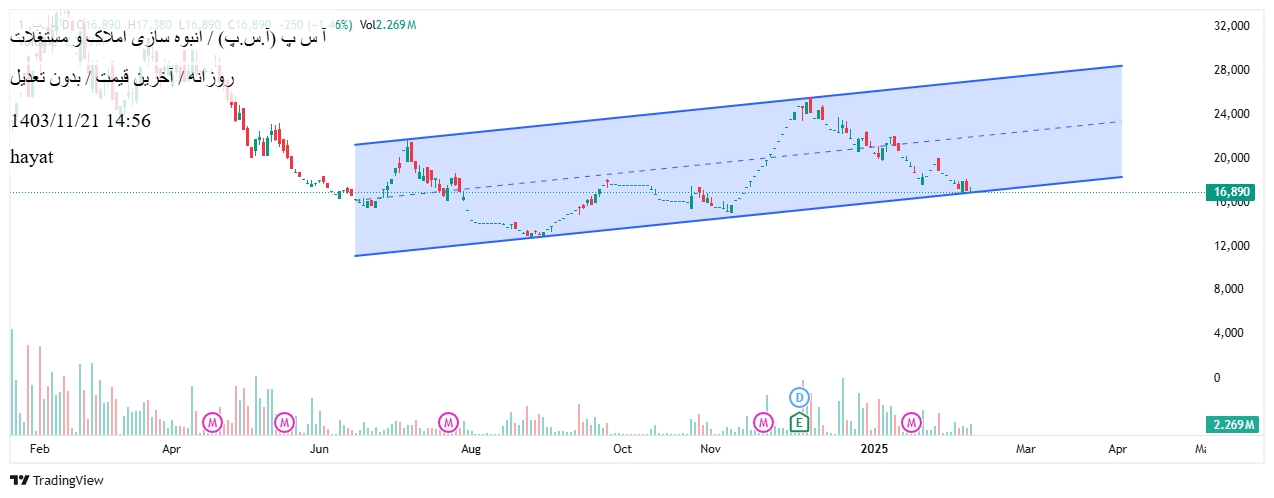
Task: Click the 16,890 current price label
Action: (1228, 192)
